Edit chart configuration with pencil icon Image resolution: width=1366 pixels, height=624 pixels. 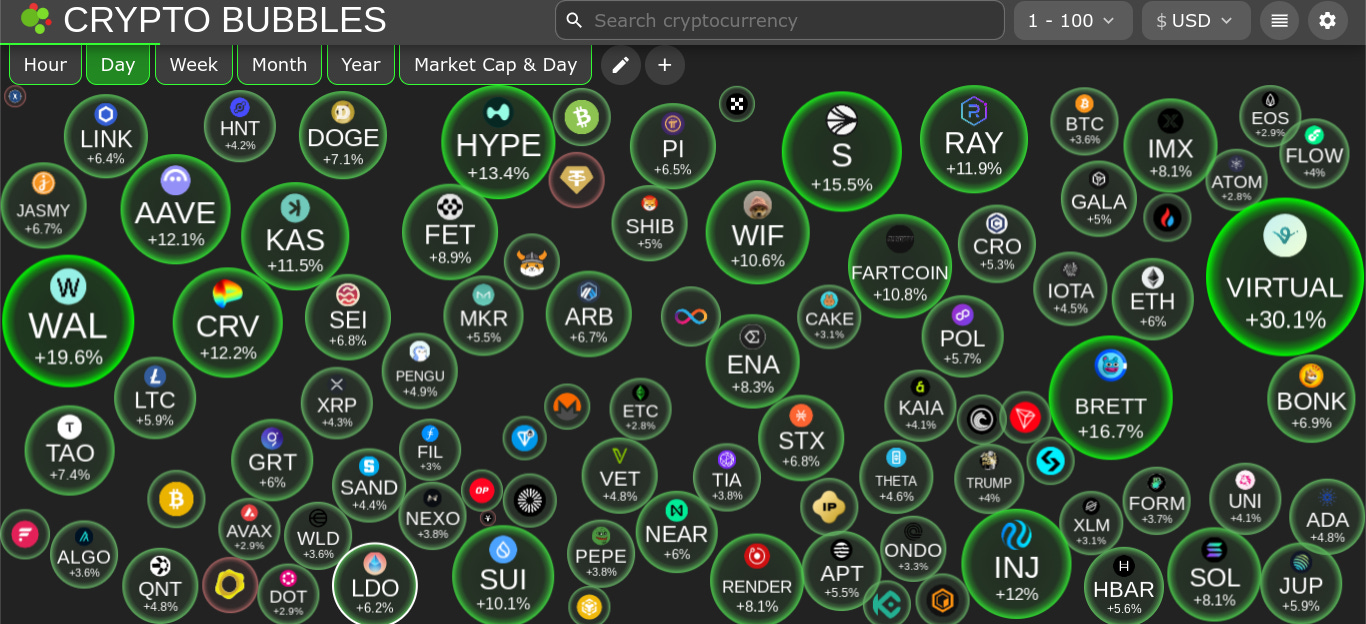[620, 65]
